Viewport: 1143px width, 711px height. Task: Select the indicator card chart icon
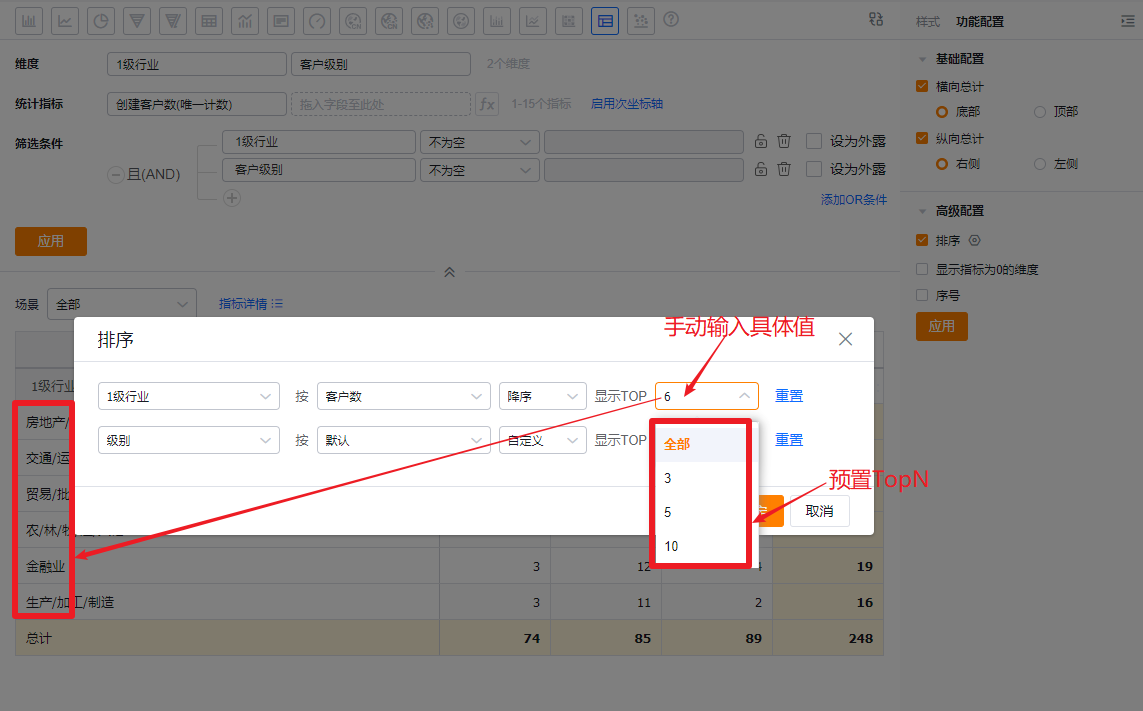pyautogui.click(x=281, y=21)
